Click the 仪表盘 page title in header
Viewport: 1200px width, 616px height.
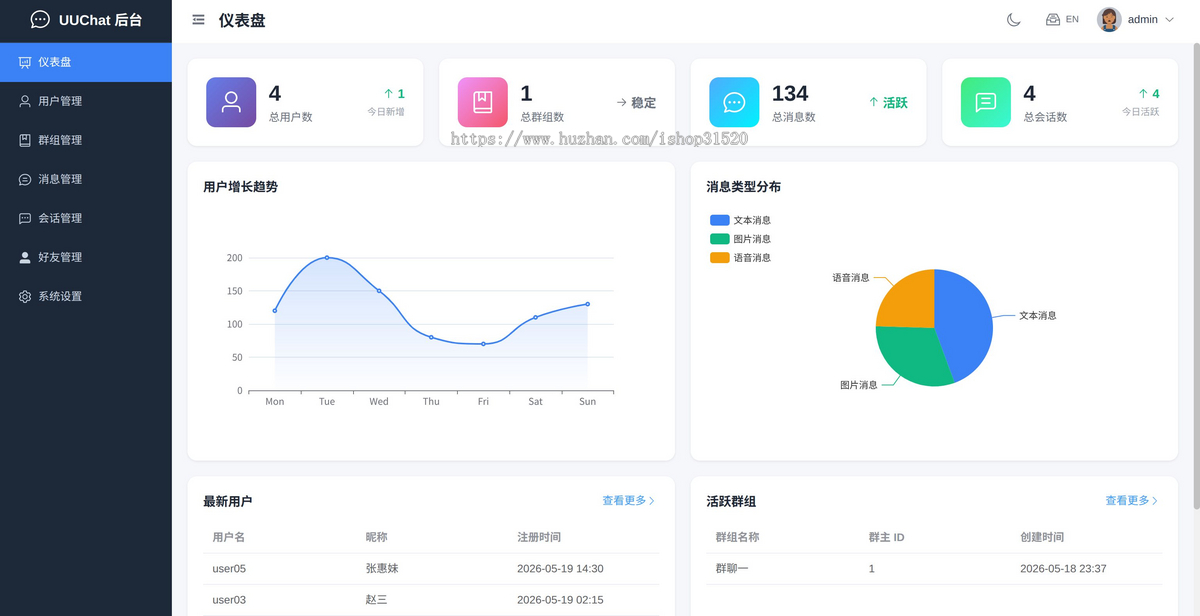[242, 20]
